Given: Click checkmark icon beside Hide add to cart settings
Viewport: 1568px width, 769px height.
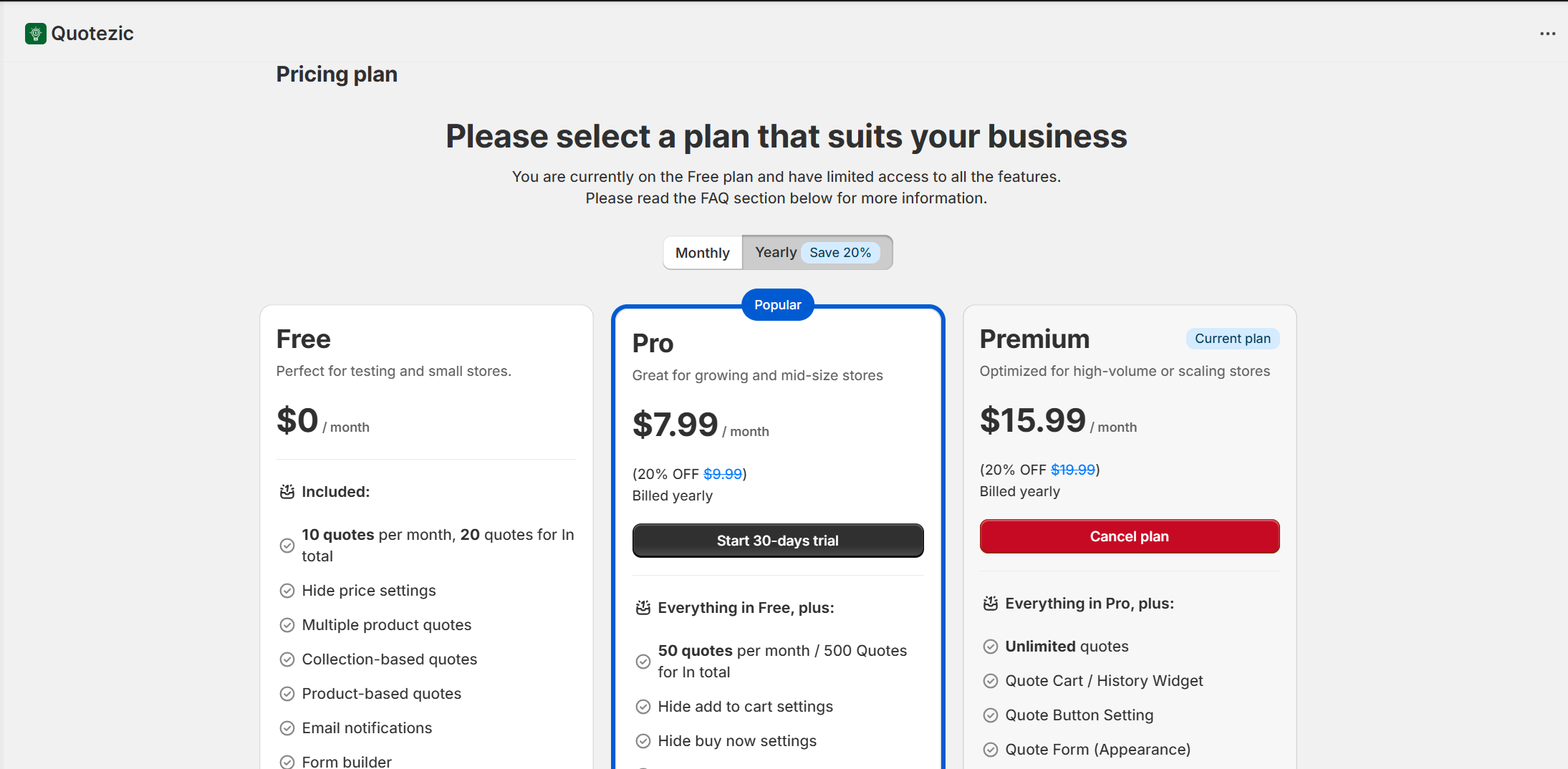Looking at the screenshot, I should 643,707.
